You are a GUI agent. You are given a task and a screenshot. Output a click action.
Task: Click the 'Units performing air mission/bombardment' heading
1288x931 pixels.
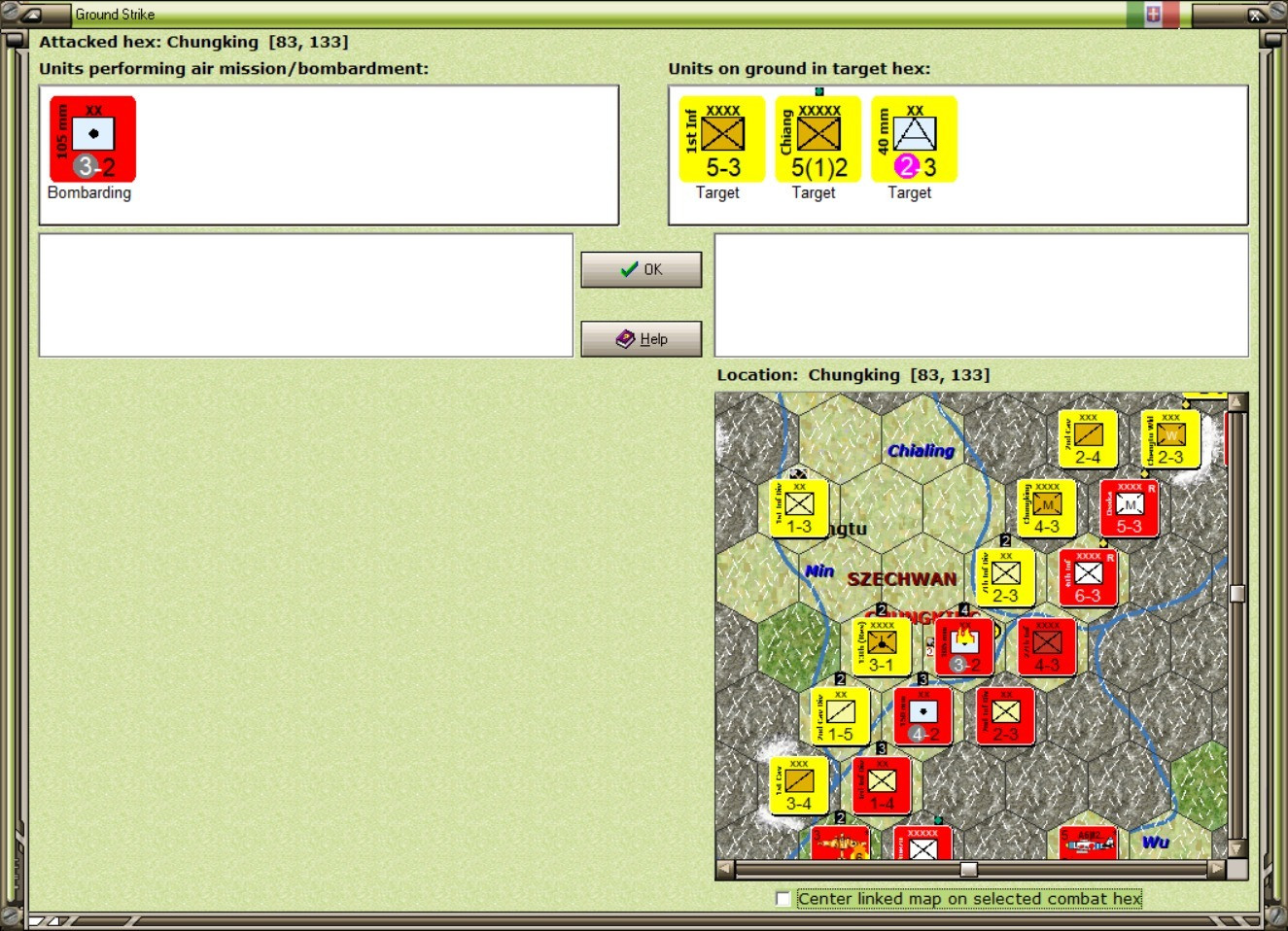pyautogui.click(x=233, y=69)
